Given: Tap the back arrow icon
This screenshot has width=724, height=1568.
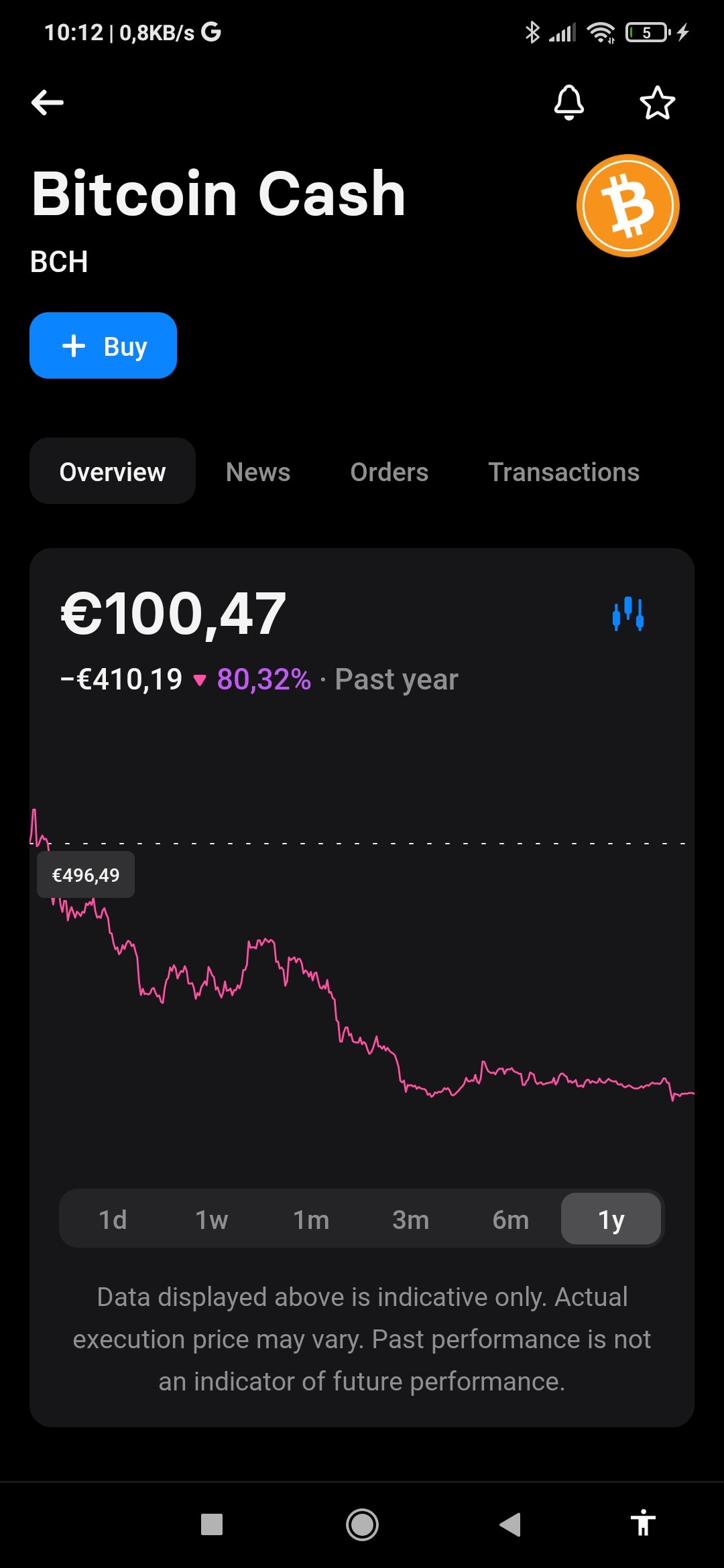Looking at the screenshot, I should pos(48,103).
